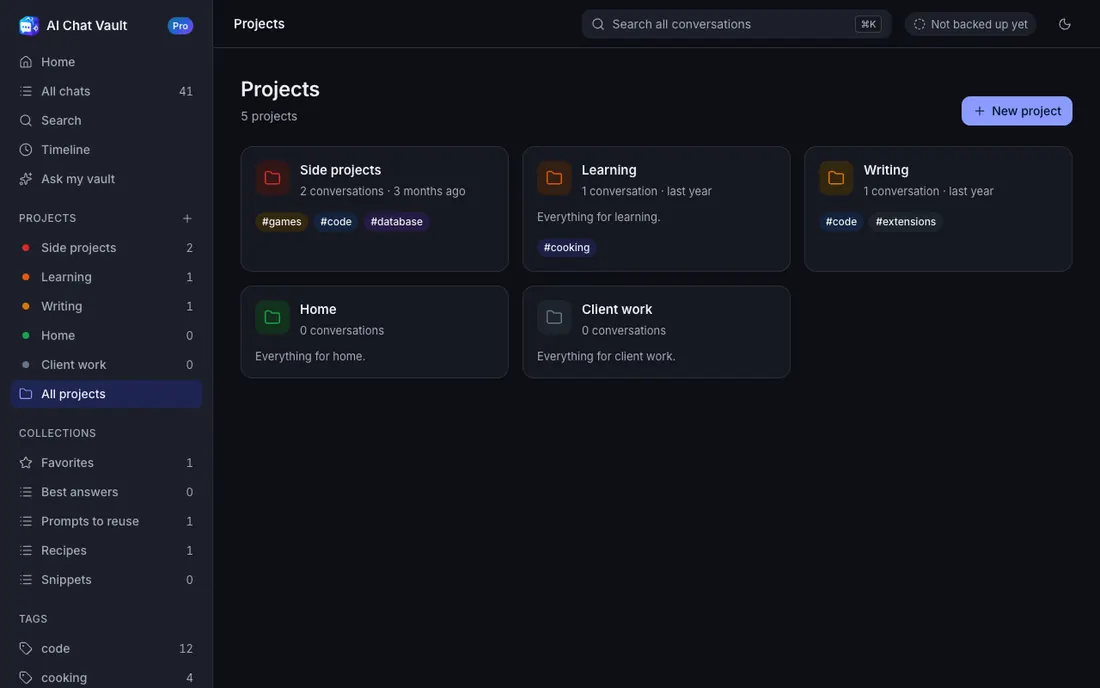Image resolution: width=1100 pixels, height=688 pixels.
Task: Click the red Side projects folder icon
Action: [272, 178]
